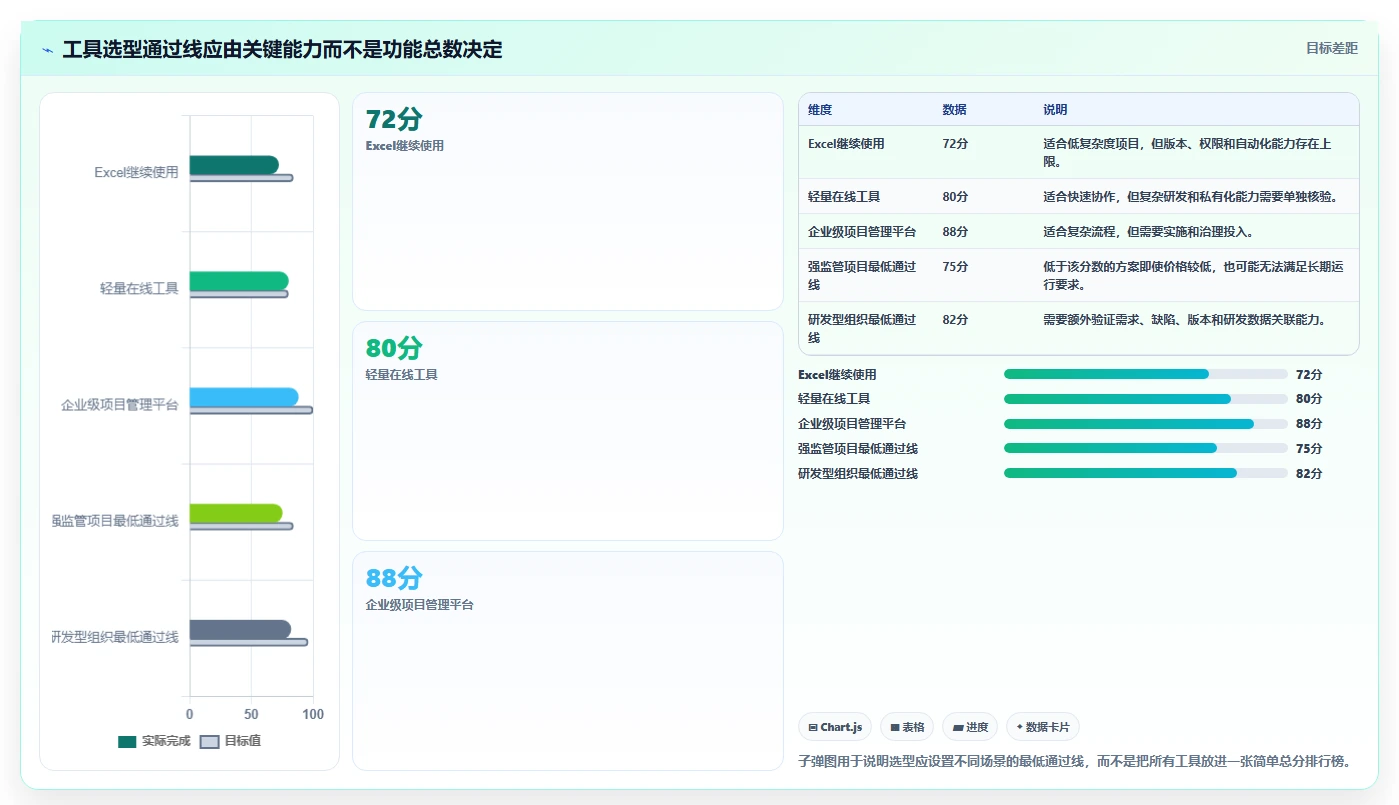Click the Excel继续使用 progress bar
The height and width of the screenshot is (805, 1399).
[1145, 374]
